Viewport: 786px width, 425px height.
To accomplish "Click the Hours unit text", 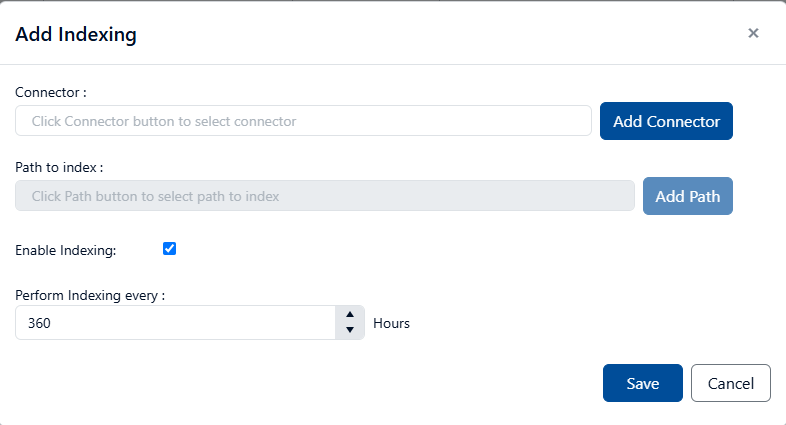I will tap(391, 323).
